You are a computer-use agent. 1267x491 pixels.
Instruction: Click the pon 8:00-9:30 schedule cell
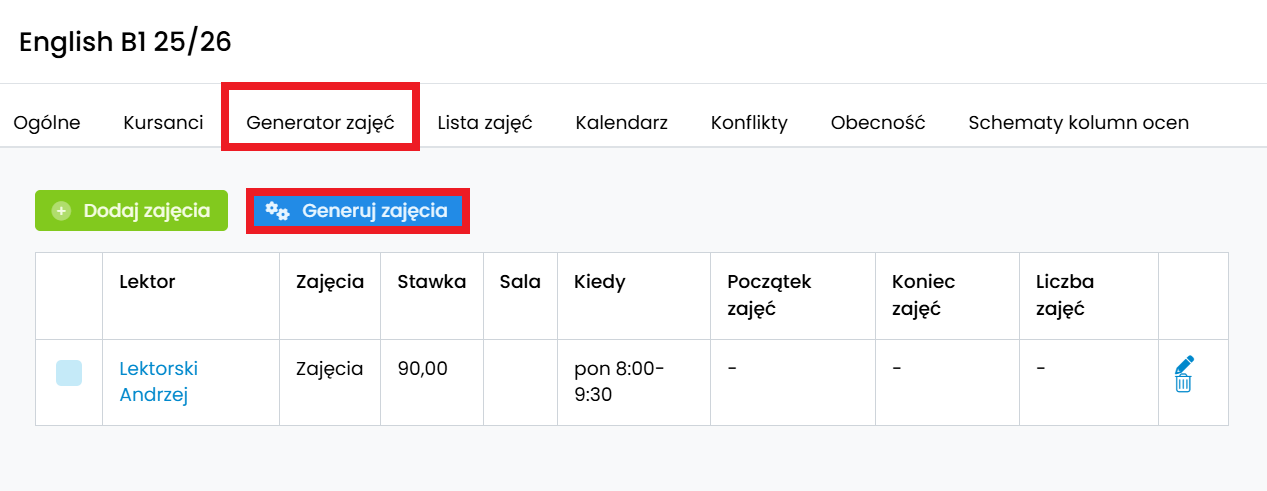click(x=618, y=381)
